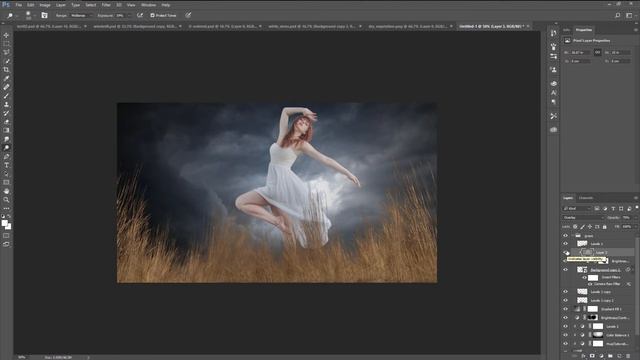This screenshot has width=640, height=360.
Task: Switch to the Channels tab
Action: click(586, 198)
